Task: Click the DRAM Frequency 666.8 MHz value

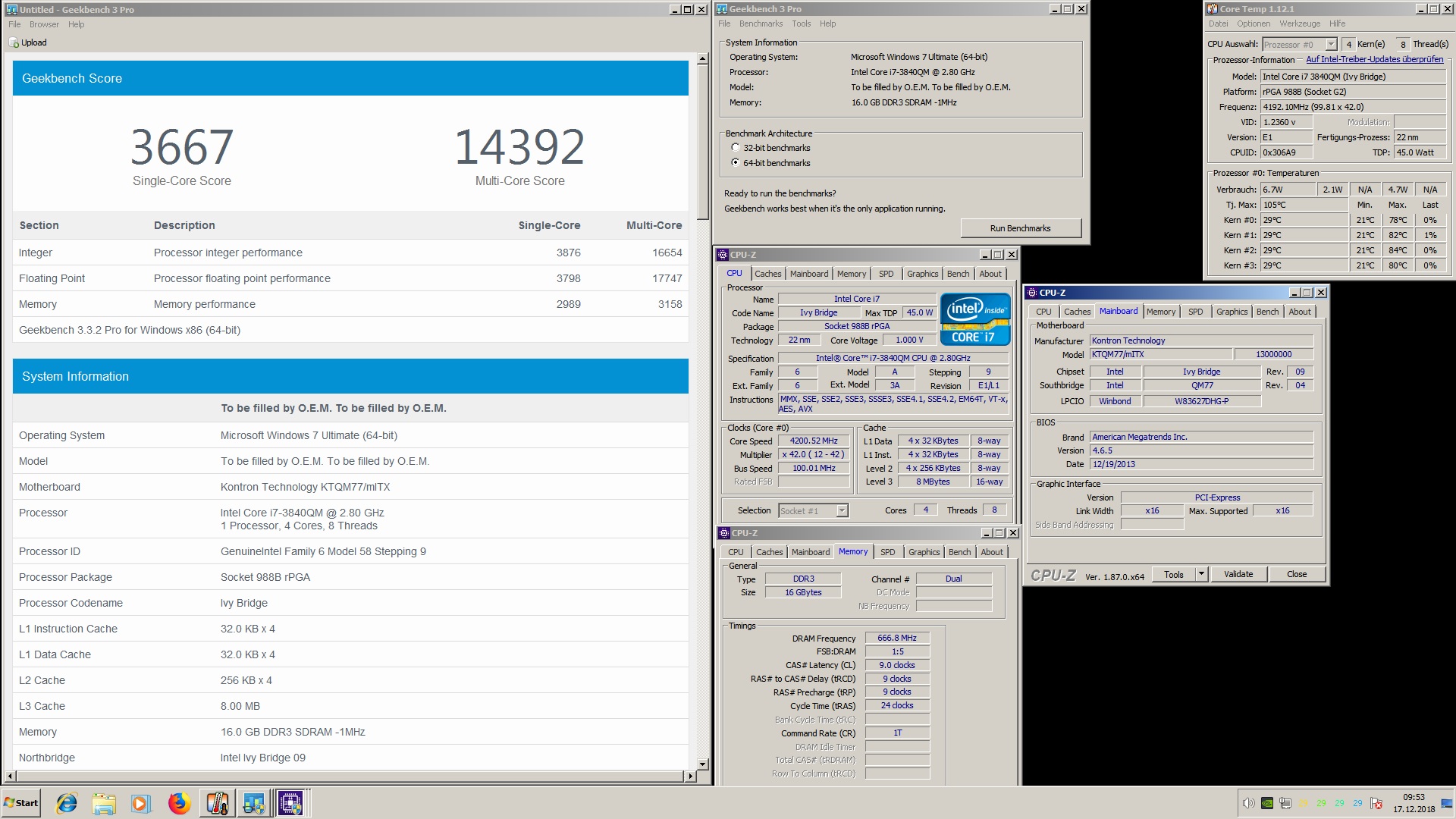Action: pos(897,638)
